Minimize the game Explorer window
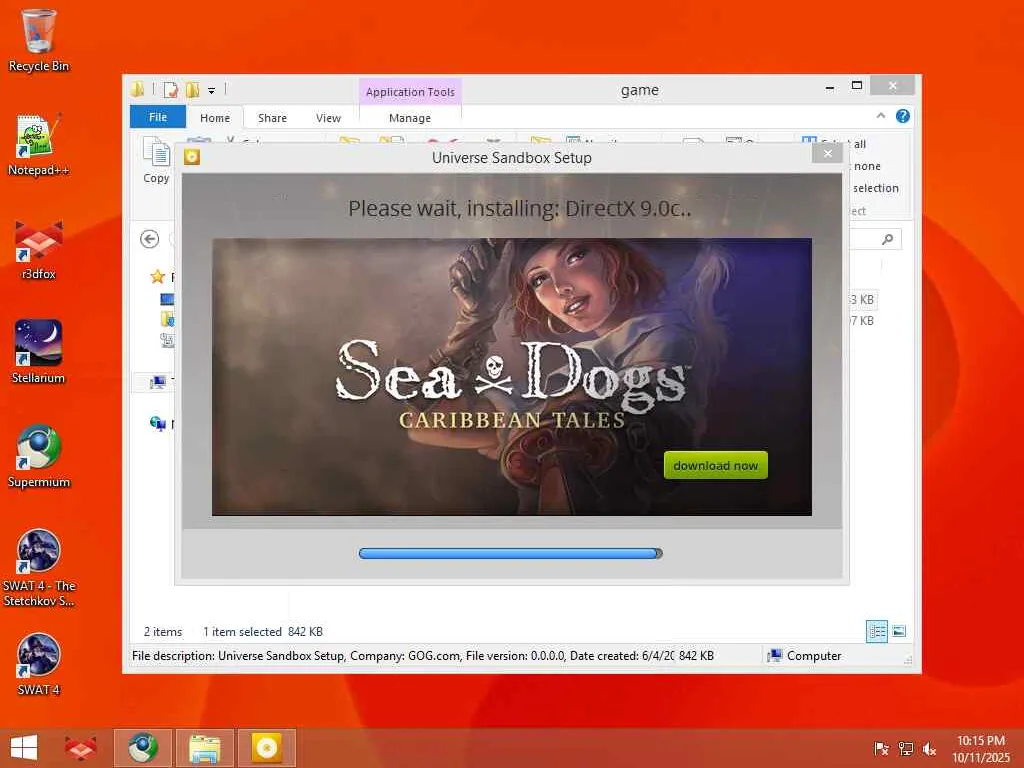Screen dimensions: 1024x768 [829, 87]
